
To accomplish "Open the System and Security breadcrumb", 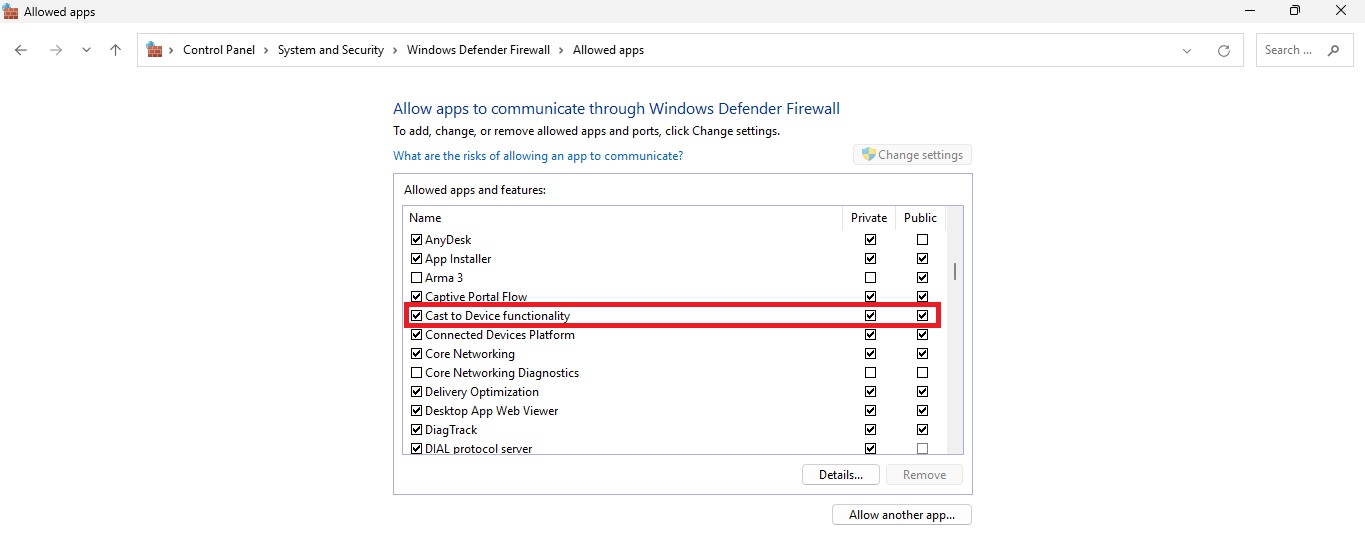I will (x=331, y=50).
